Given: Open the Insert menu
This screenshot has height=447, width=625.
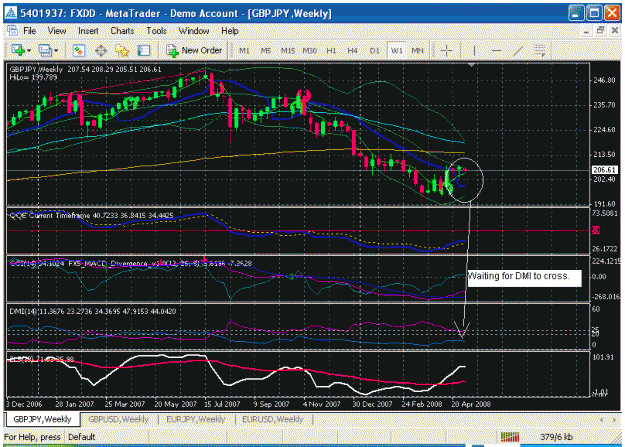Looking at the screenshot, I should 88,31.
